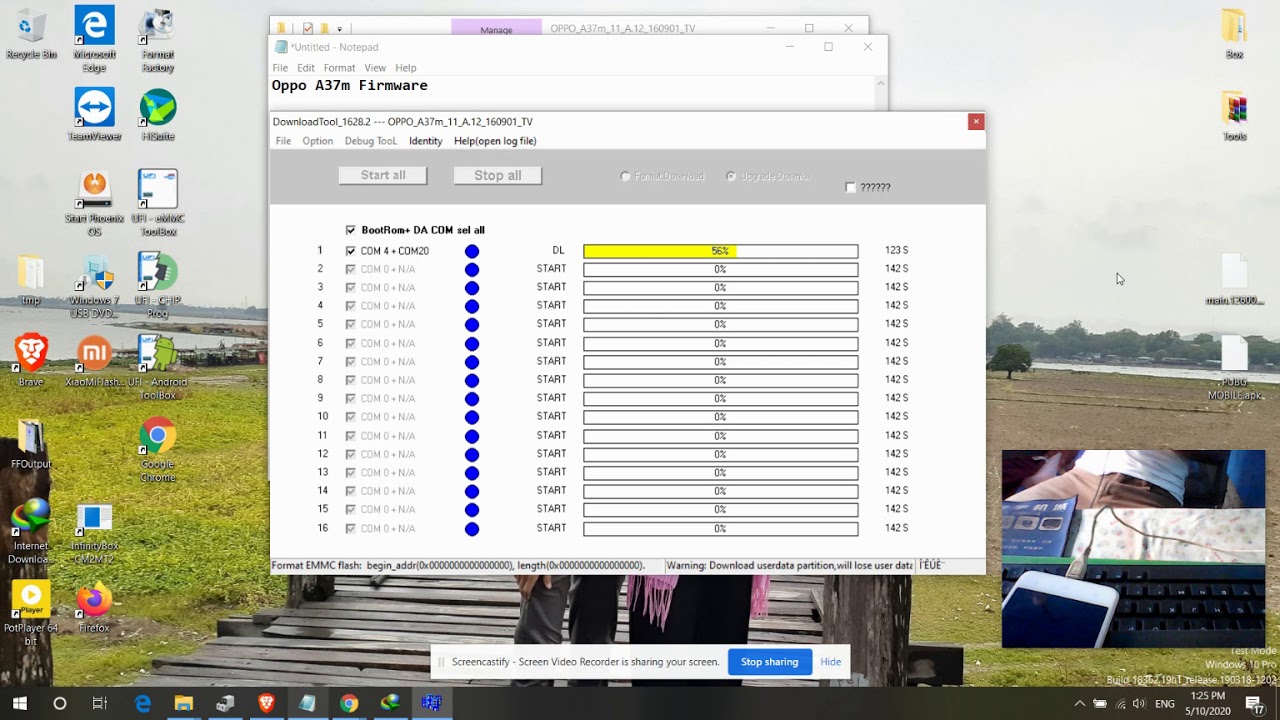Uncheck COM 4 + COM20 row checkbox
The image size is (1280, 720).
point(350,251)
